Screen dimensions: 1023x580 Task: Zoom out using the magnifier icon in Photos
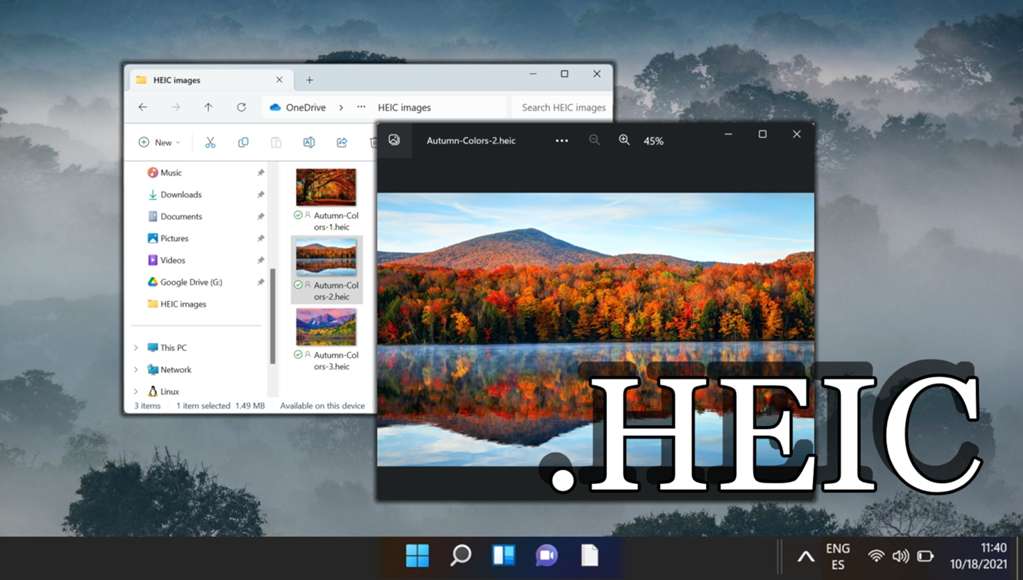(594, 140)
